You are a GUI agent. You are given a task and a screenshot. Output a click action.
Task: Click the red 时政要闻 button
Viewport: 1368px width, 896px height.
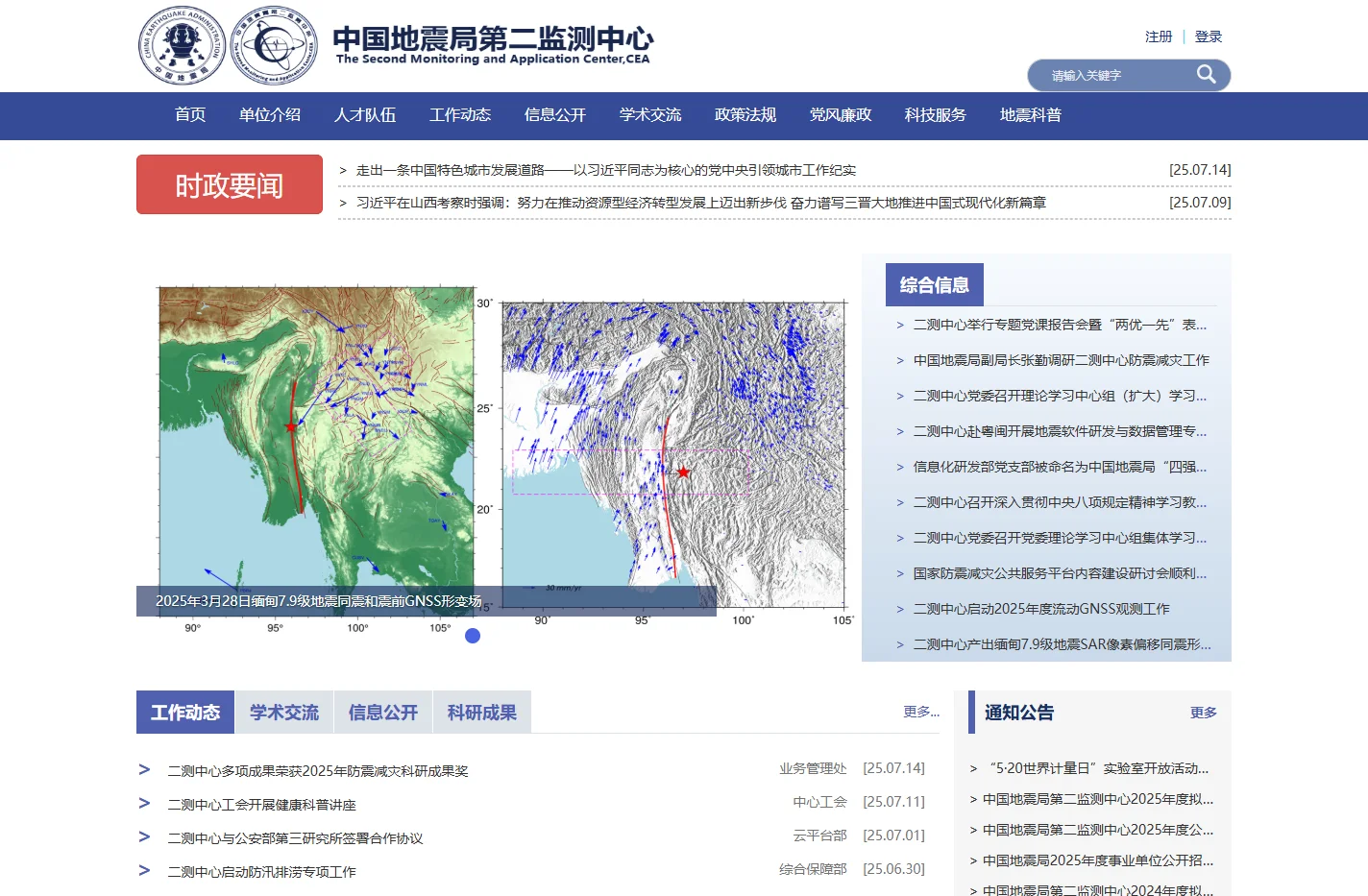230,184
